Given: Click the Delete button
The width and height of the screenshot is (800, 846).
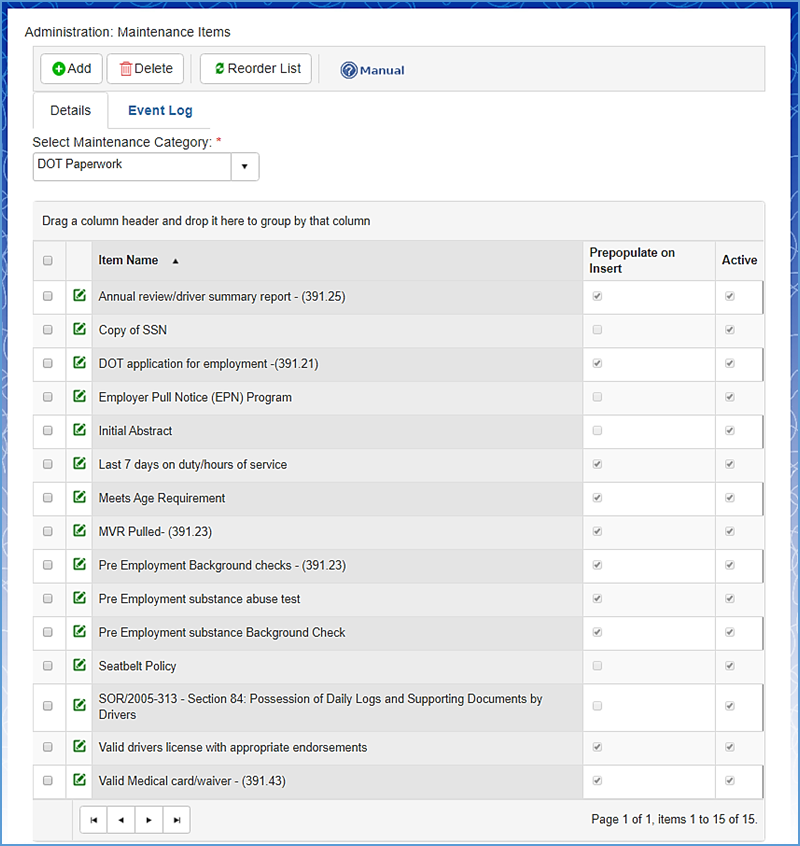Looking at the screenshot, I should click(x=146, y=69).
